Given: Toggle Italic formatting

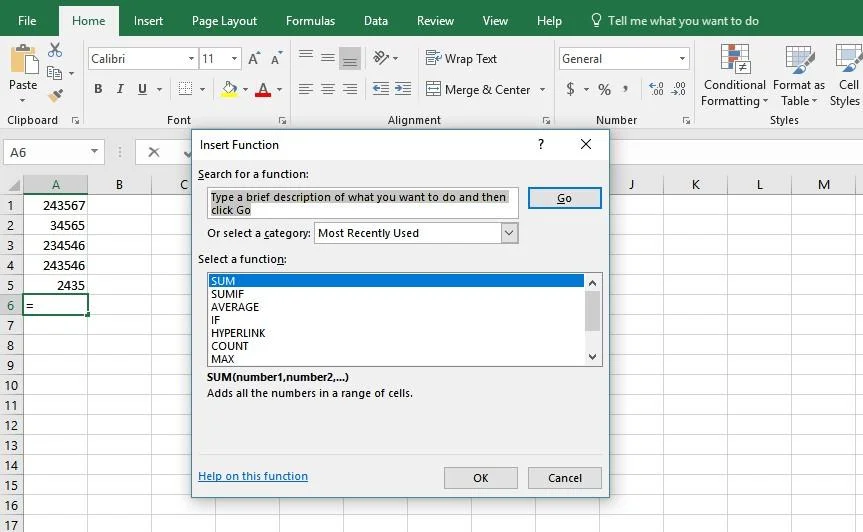Looking at the screenshot, I should click(120, 89).
